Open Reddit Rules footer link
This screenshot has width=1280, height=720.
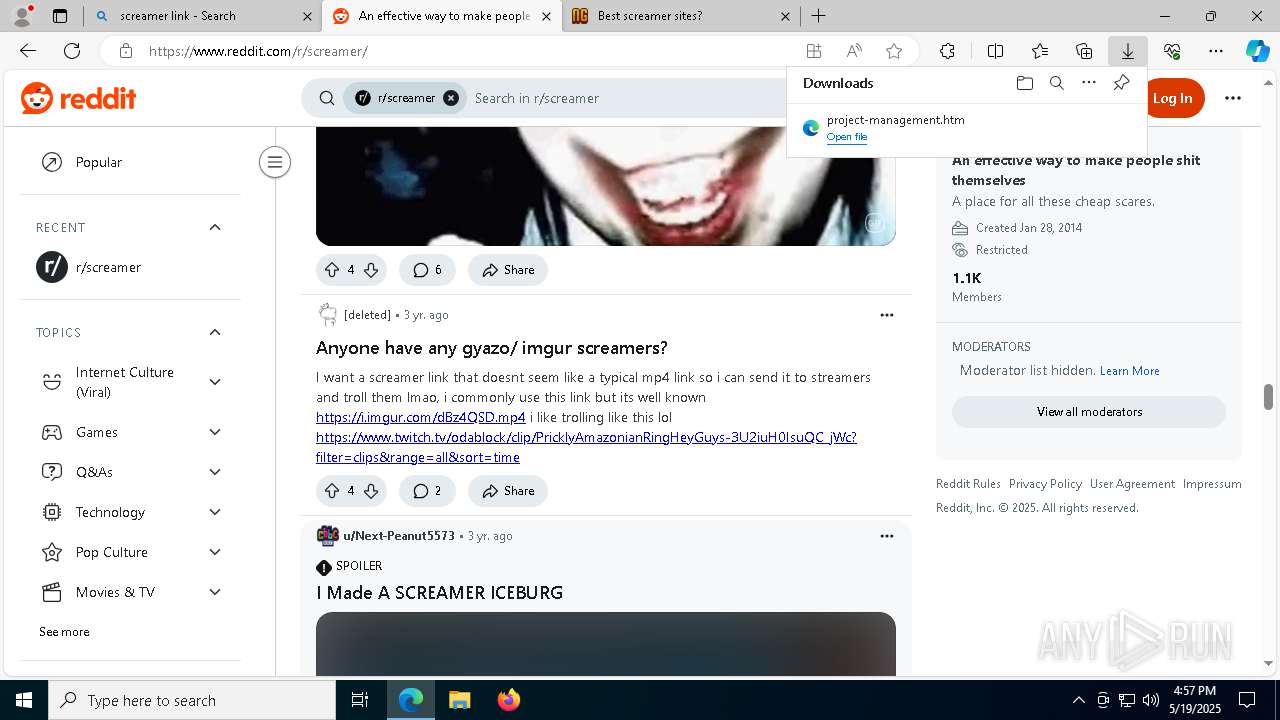968,484
